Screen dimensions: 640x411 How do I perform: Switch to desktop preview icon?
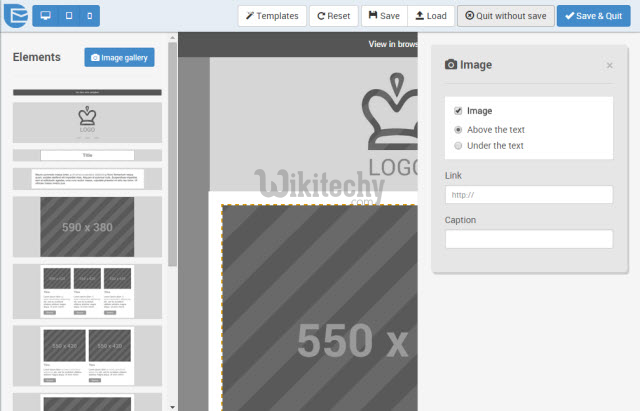(45, 16)
